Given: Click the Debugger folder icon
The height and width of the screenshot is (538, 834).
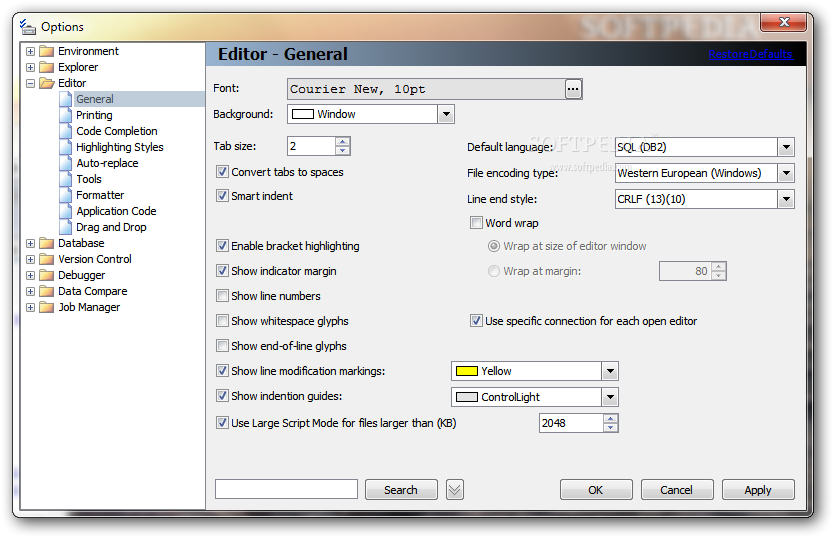Looking at the screenshot, I should point(47,275).
